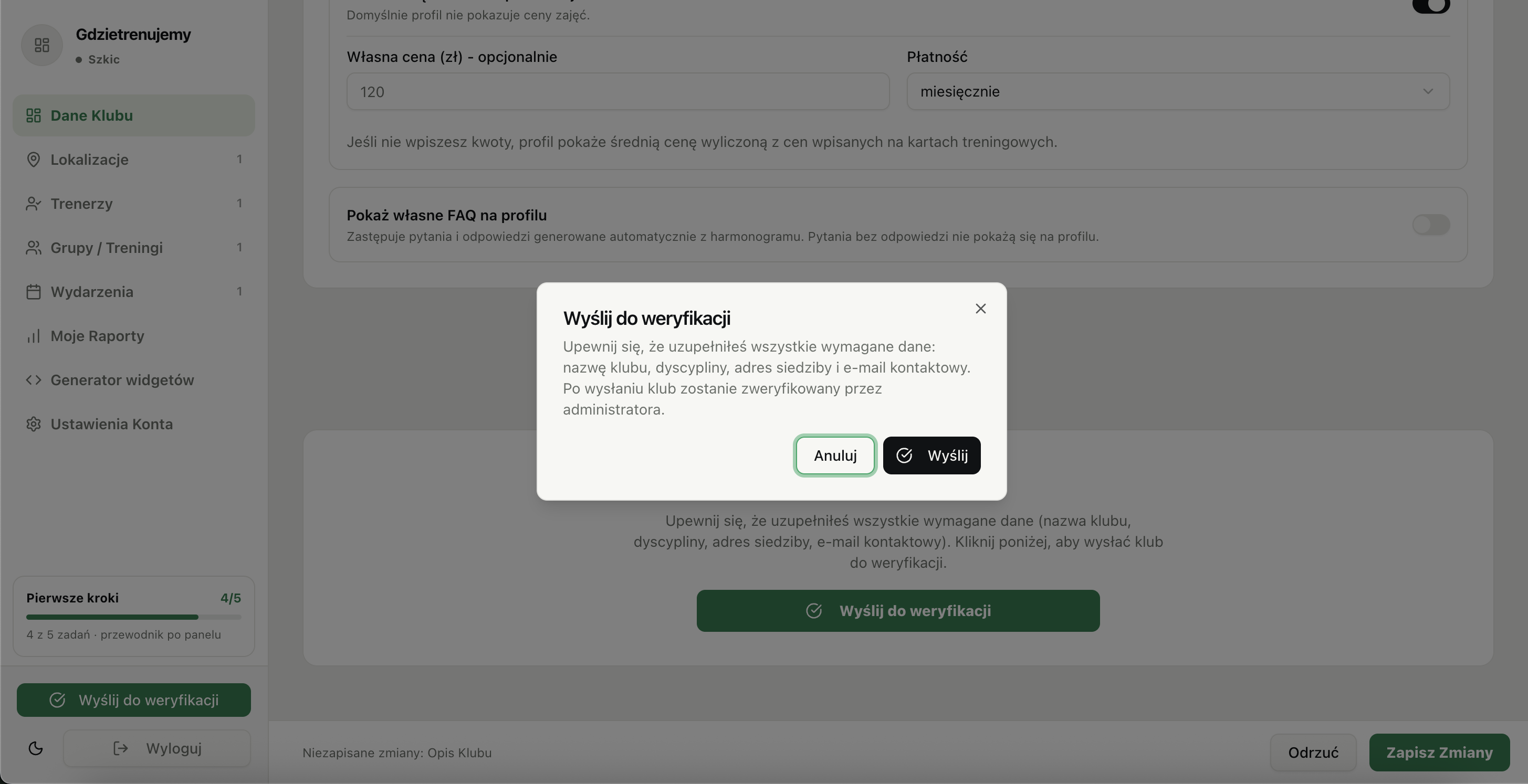The height and width of the screenshot is (784, 1528).
Task: Click the Gdzietrenujemy club name
Action: pos(133,34)
